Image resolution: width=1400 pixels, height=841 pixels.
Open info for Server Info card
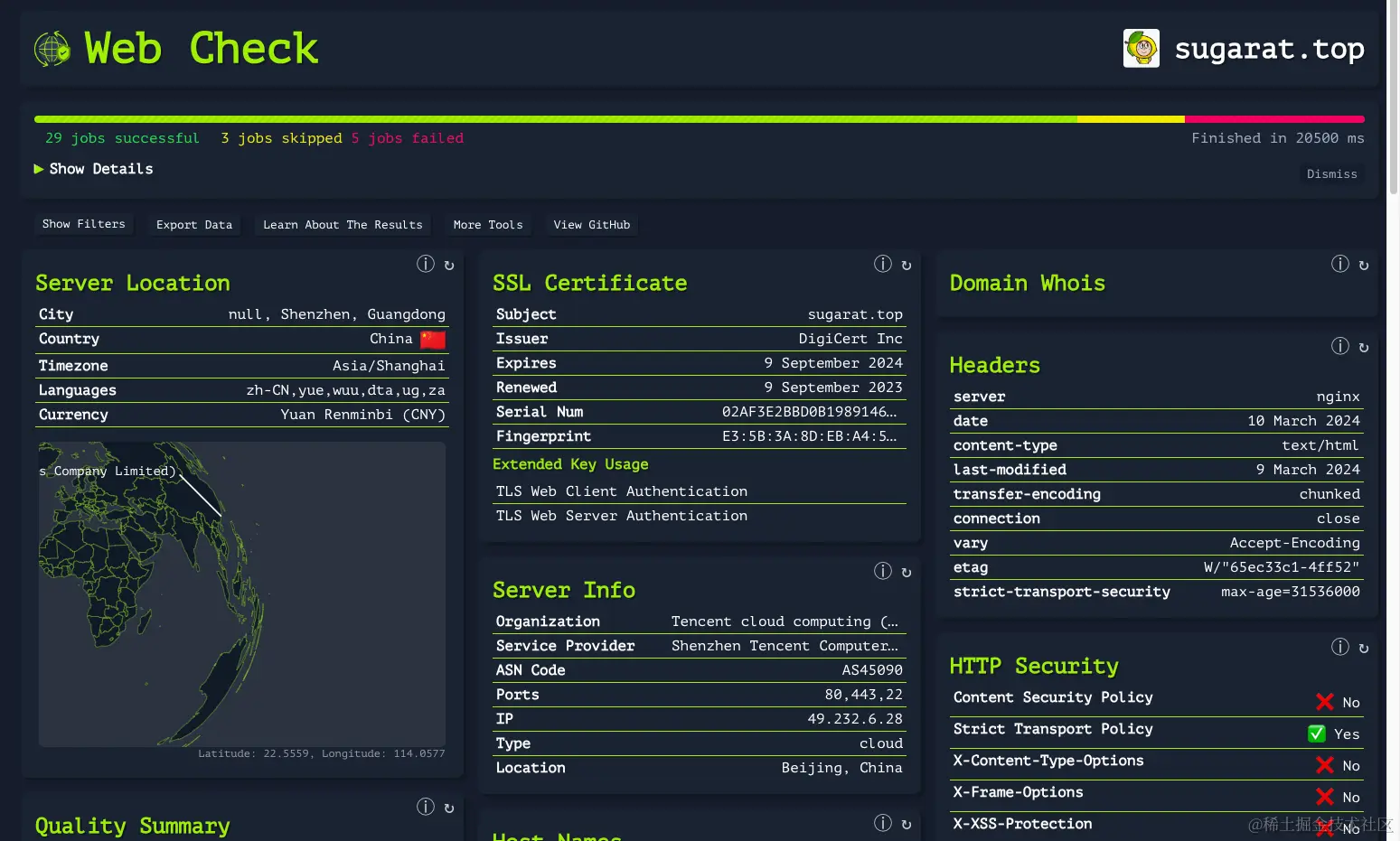883,571
